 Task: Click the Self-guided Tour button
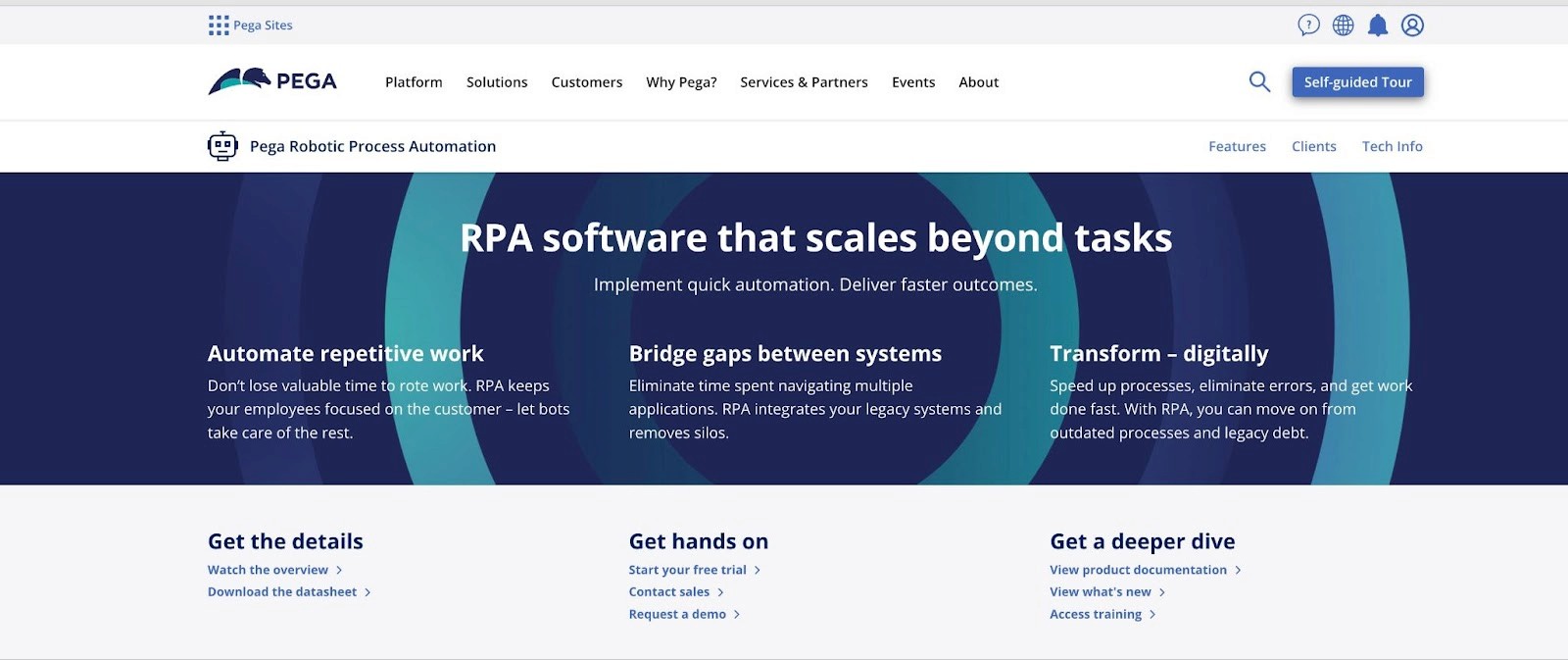[1357, 82]
